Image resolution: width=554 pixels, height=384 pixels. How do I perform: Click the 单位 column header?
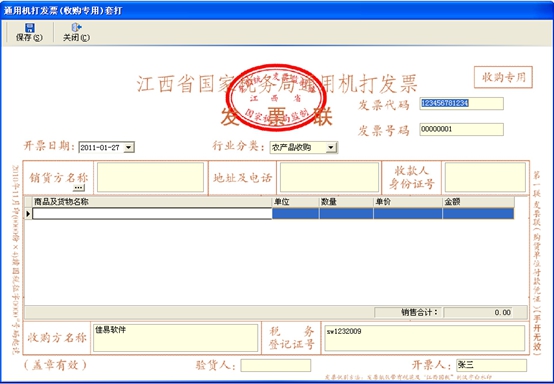click(x=296, y=202)
